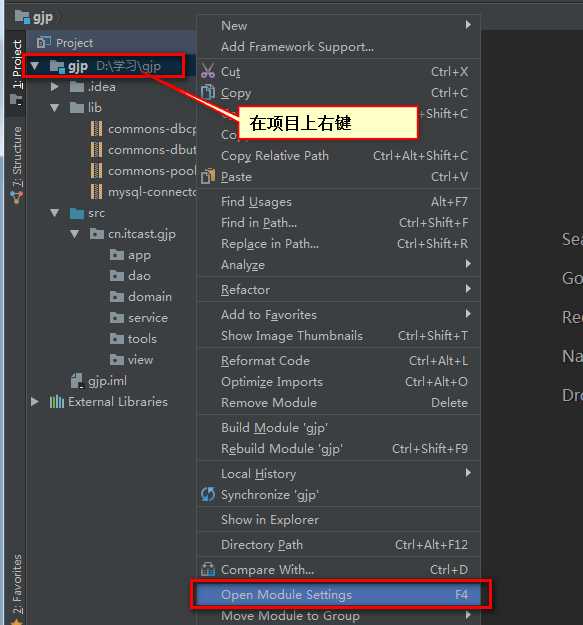Click the lib folder icon
The image size is (583, 625).
tap(77, 107)
